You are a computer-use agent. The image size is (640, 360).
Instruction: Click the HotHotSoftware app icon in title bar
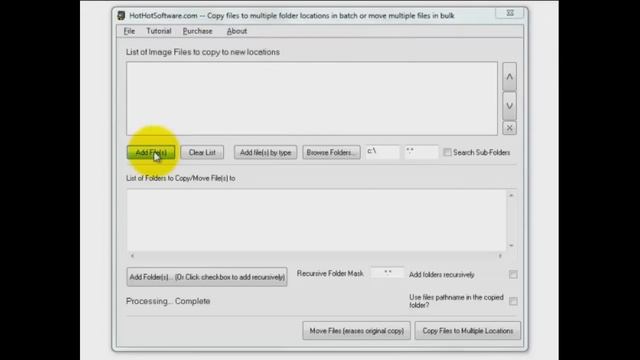coord(121,16)
